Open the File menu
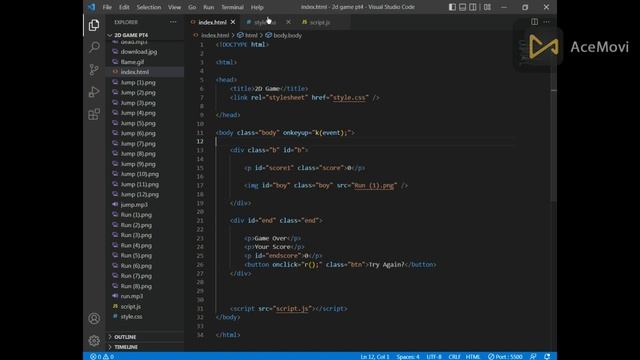 [107, 7]
